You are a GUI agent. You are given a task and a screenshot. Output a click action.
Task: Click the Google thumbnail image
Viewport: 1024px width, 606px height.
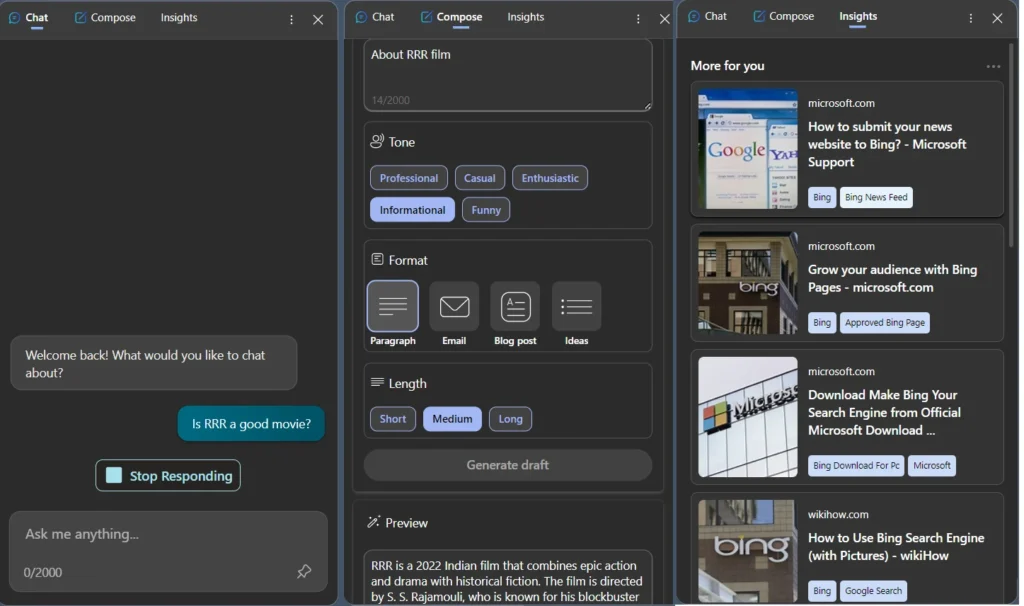(x=748, y=149)
